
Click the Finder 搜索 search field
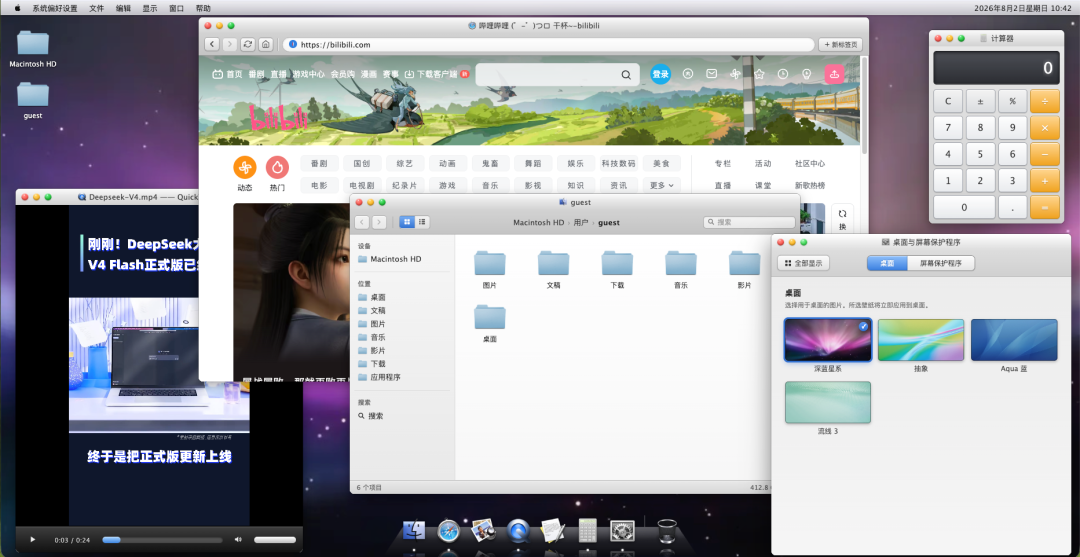749,222
